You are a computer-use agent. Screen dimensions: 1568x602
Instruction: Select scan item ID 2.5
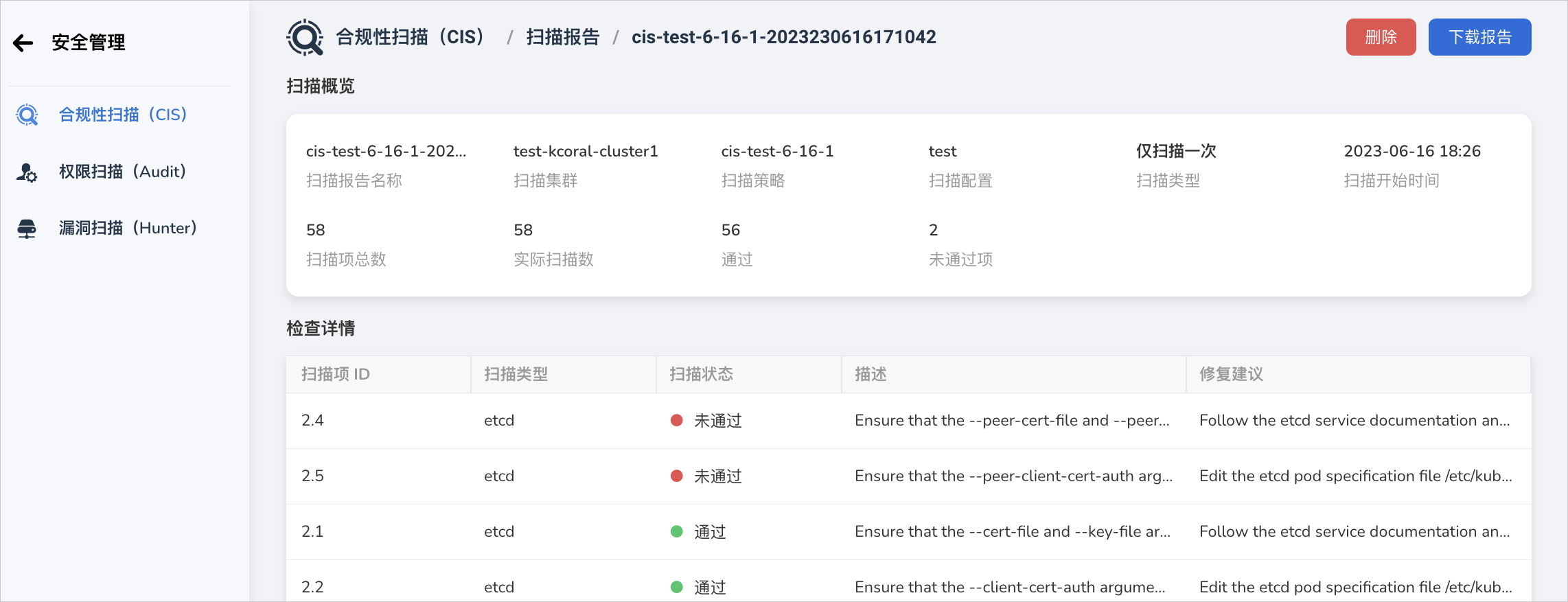coord(312,476)
